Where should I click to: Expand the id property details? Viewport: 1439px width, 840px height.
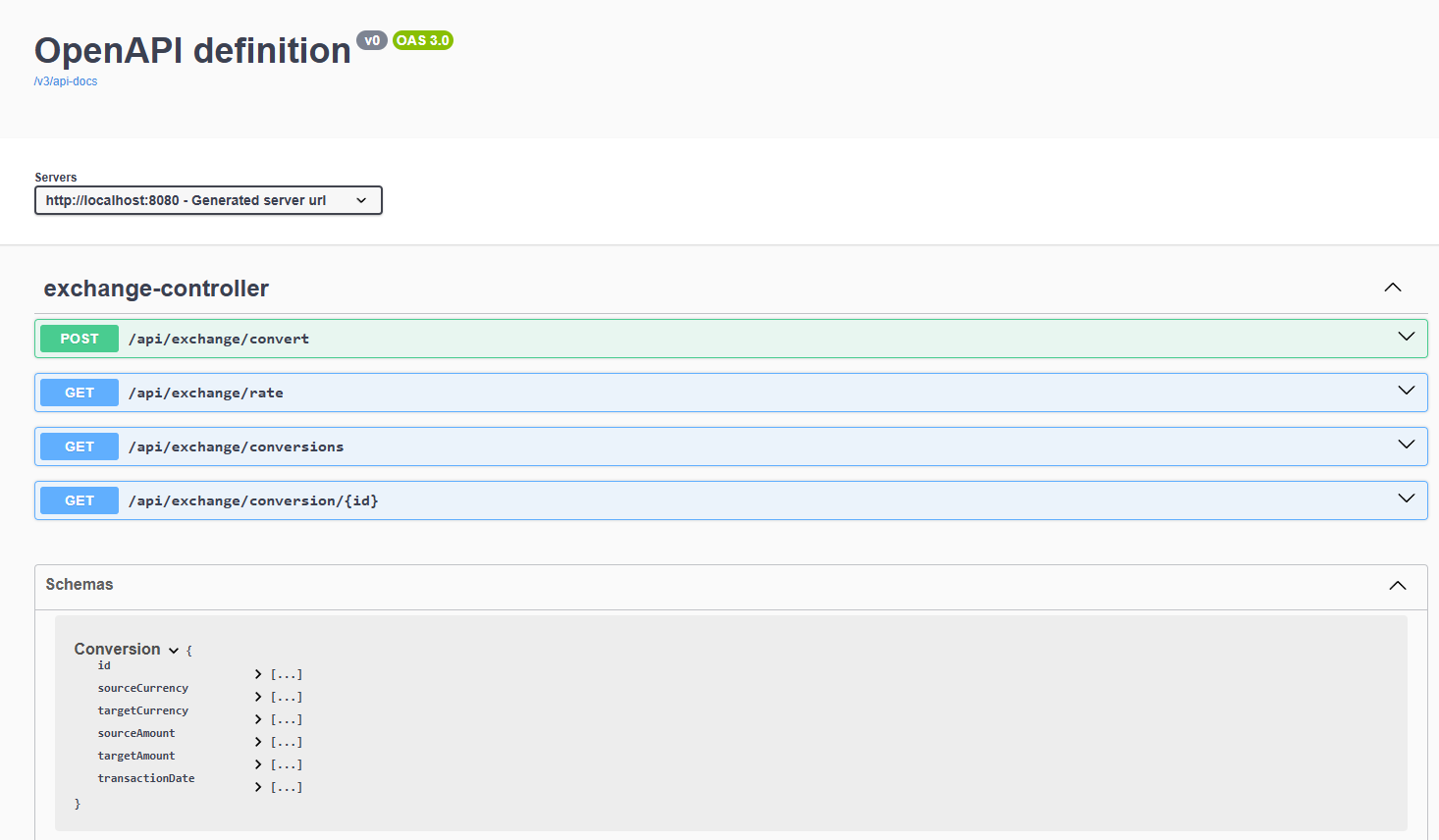(x=259, y=674)
